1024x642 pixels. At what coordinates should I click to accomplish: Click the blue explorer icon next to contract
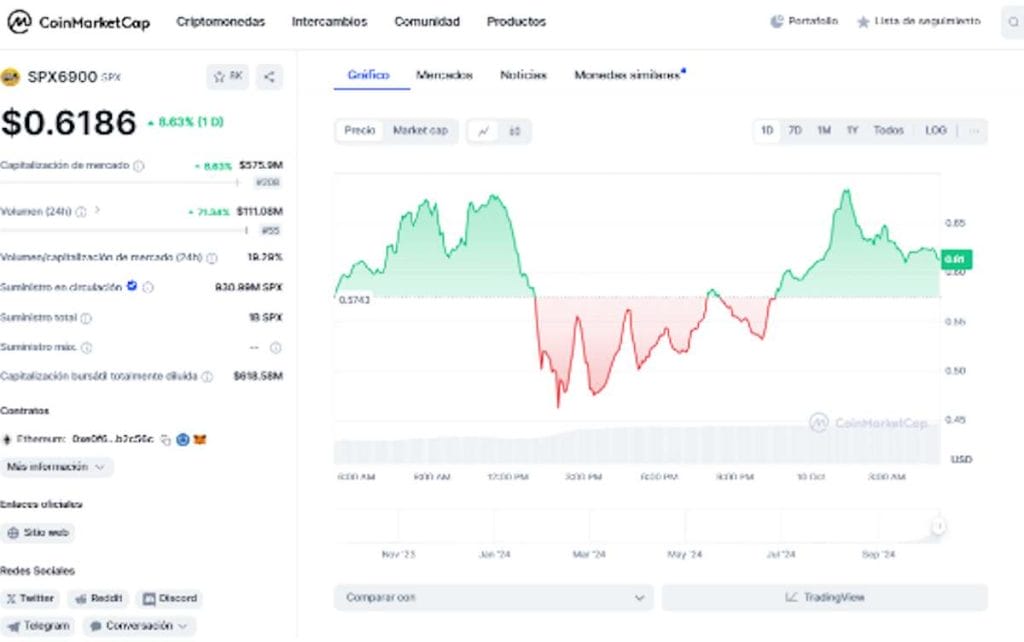point(183,440)
